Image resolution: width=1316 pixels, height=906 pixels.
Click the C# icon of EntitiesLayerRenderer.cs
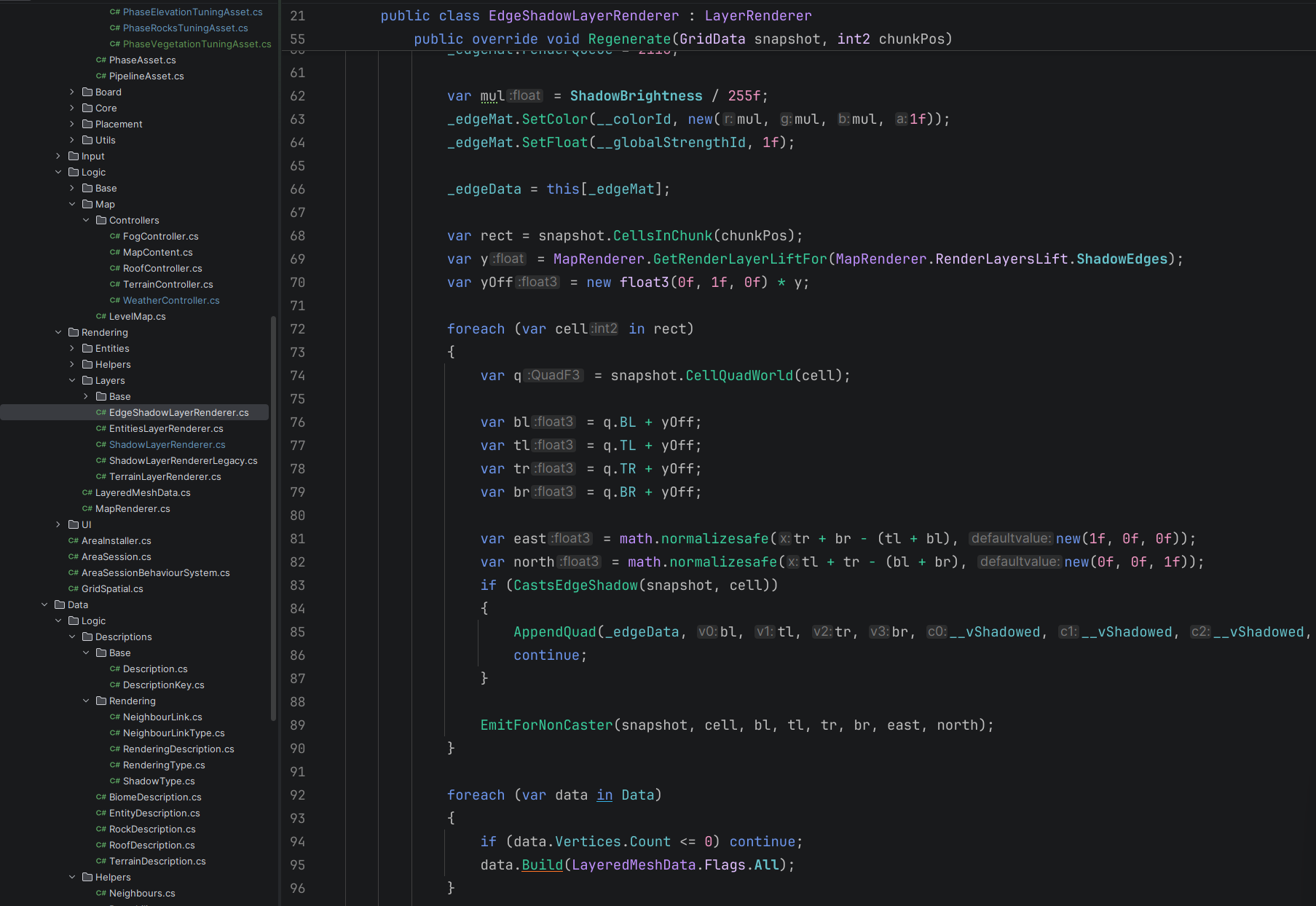point(101,429)
